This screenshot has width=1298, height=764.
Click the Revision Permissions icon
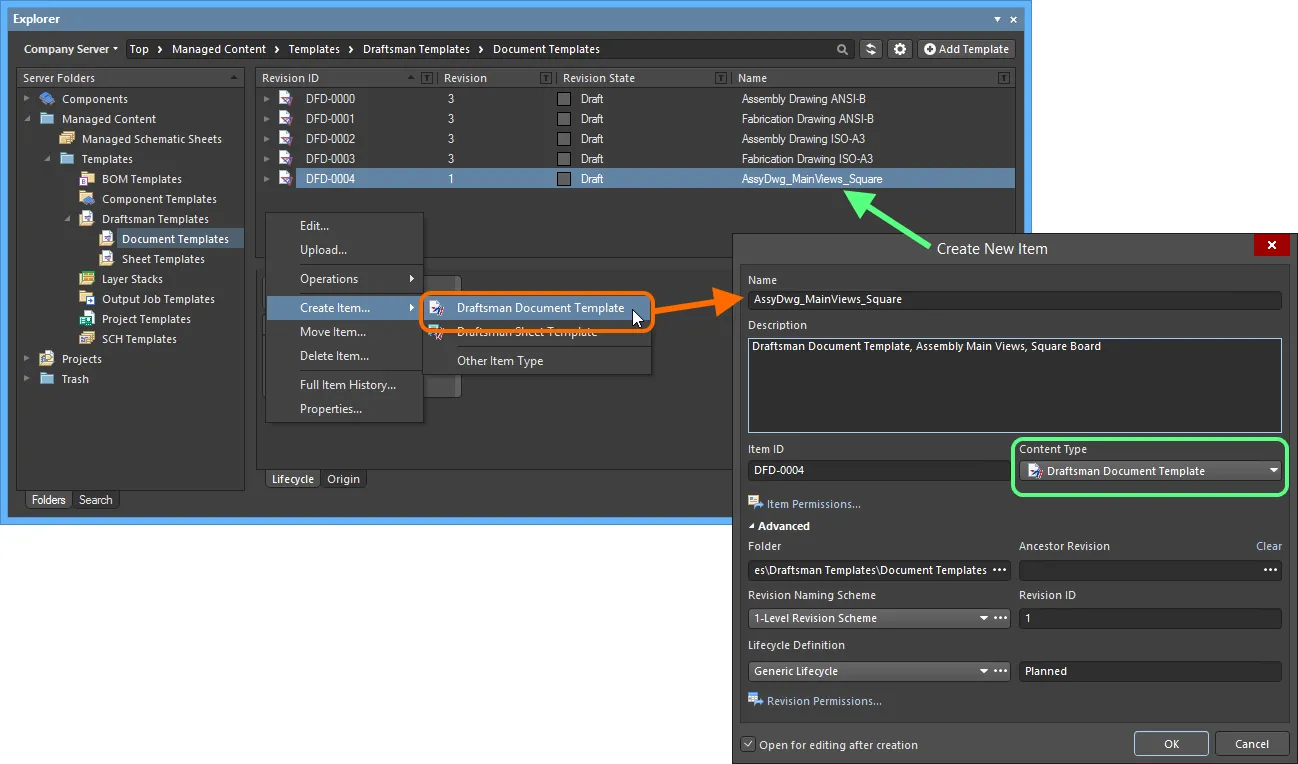point(755,700)
